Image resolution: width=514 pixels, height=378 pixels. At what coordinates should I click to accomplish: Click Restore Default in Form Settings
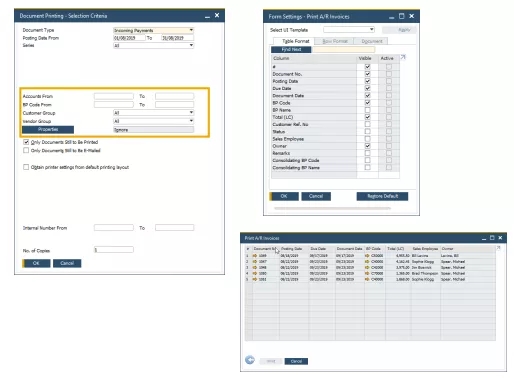(382, 196)
